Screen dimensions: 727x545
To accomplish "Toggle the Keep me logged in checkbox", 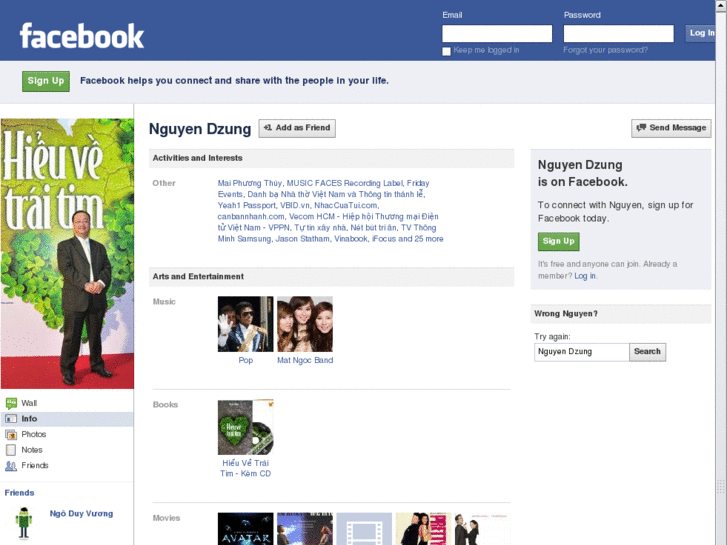I will [x=446, y=51].
